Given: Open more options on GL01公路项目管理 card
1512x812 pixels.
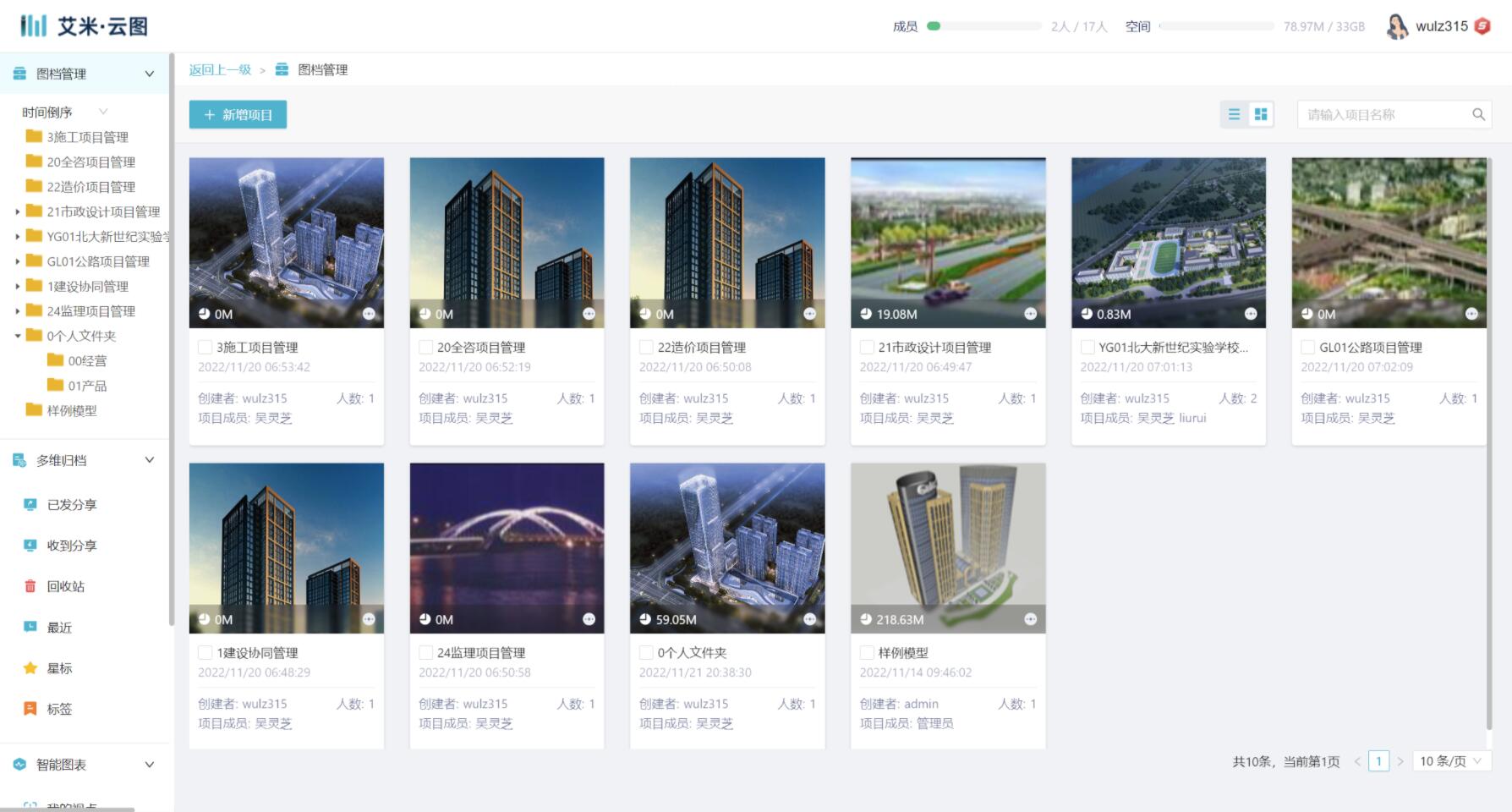Looking at the screenshot, I should pyautogui.click(x=1471, y=314).
